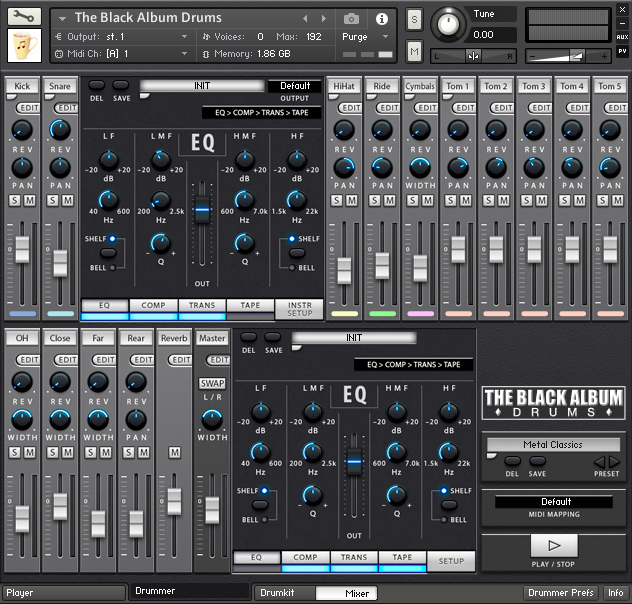Select the upper TRANS tab
632x604 pixels.
pos(202,306)
